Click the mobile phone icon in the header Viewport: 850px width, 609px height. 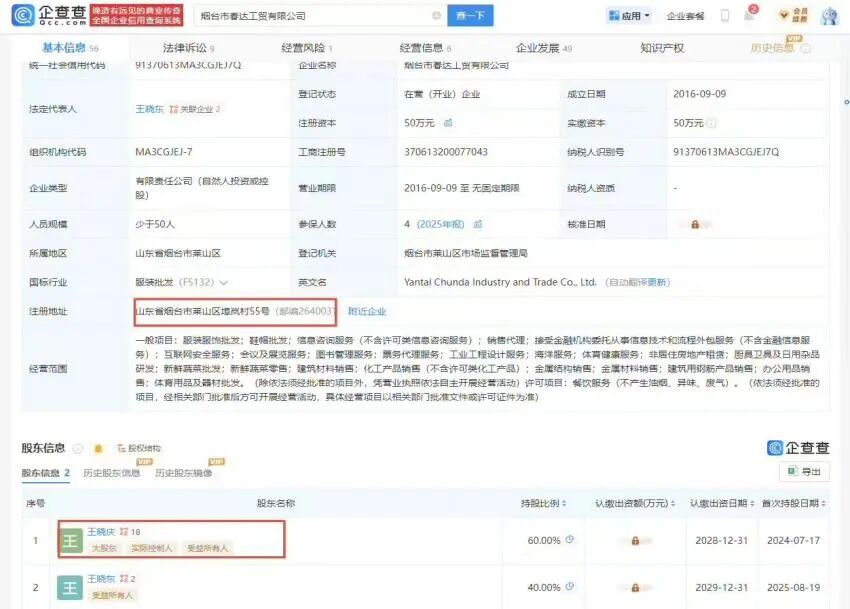(x=725, y=16)
